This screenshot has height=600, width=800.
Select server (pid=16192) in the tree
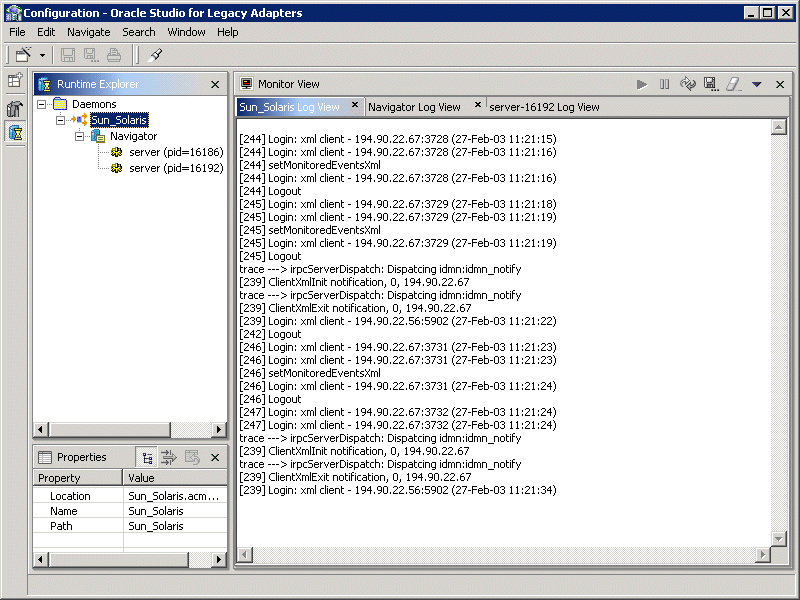tap(176, 168)
